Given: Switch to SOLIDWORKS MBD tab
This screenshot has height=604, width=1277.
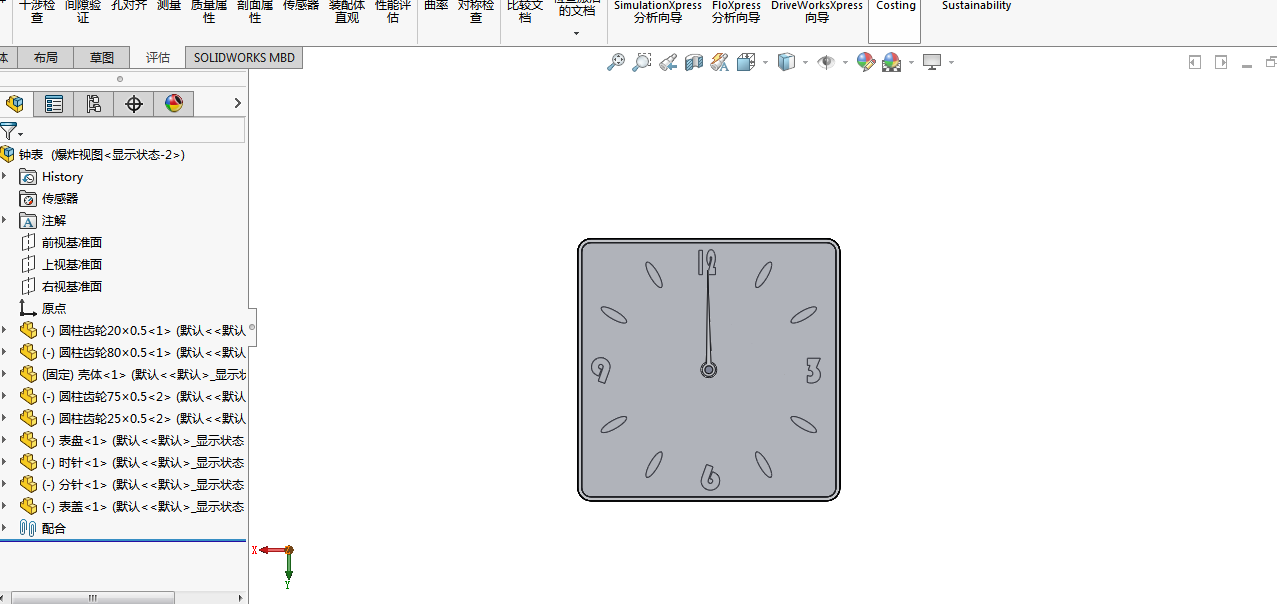Looking at the screenshot, I should [244, 57].
